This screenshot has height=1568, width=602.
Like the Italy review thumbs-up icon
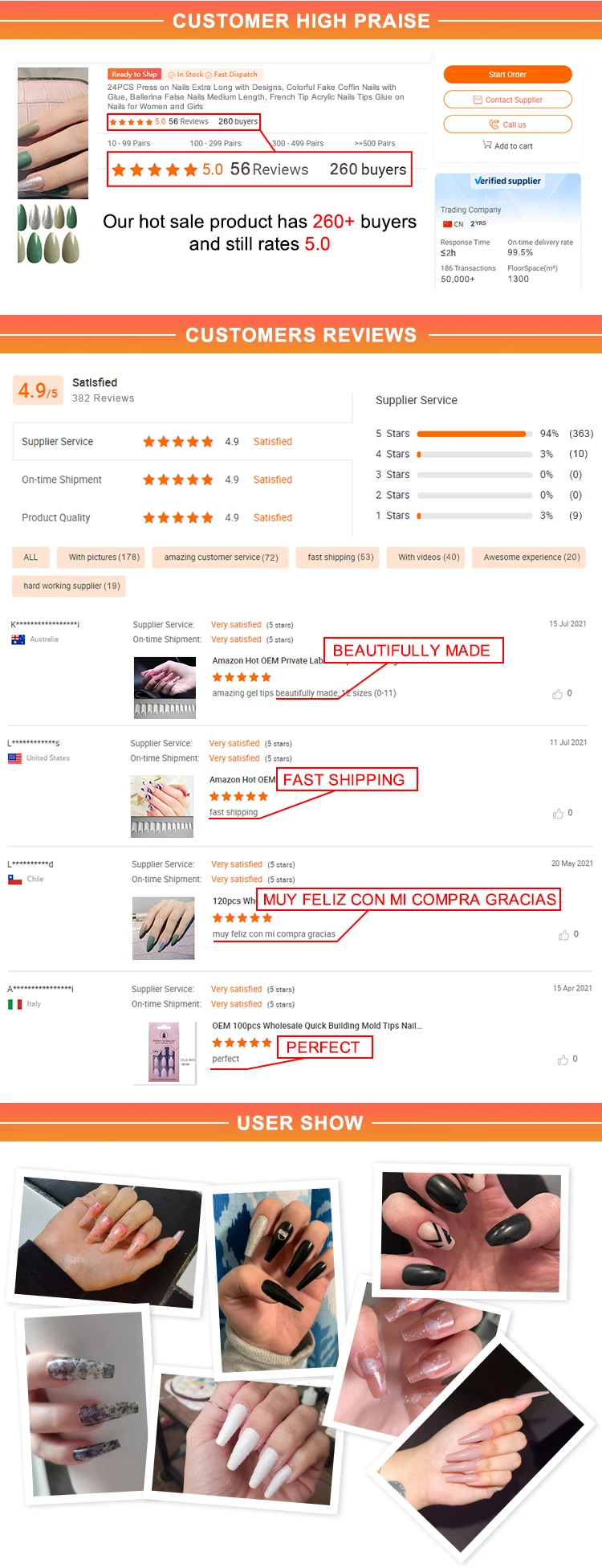(x=563, y=1060)
